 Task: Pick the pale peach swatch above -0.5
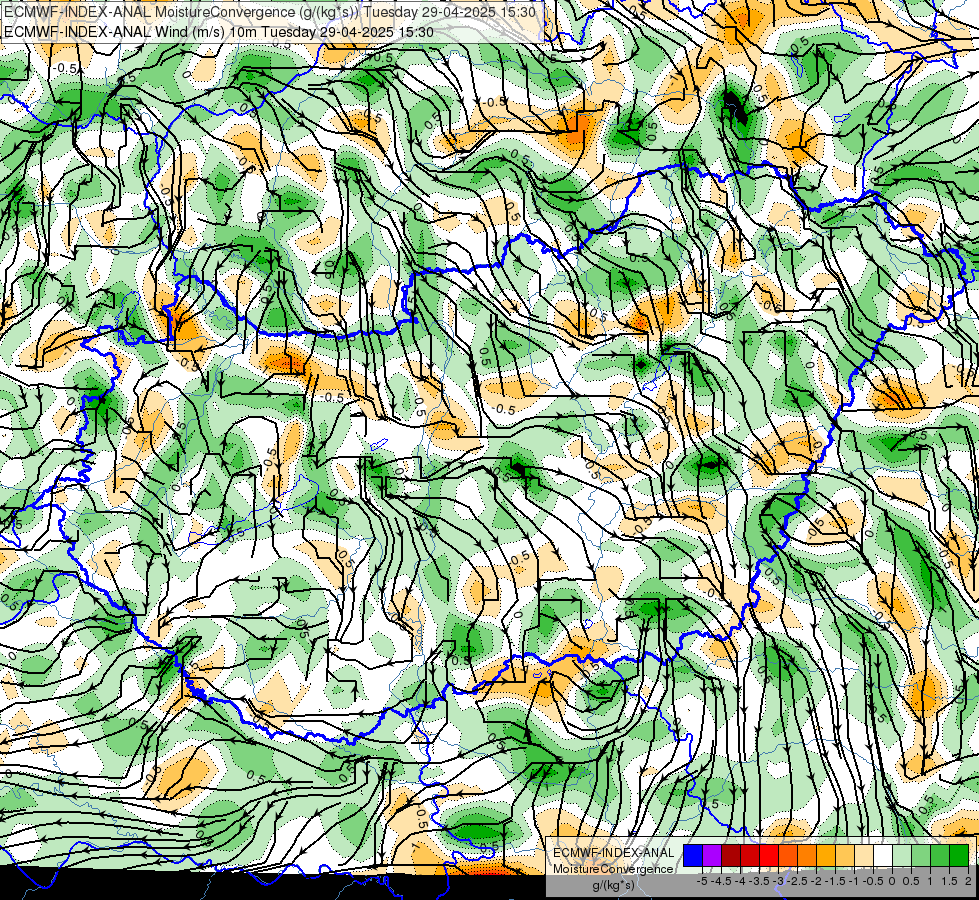click(864, 855)
